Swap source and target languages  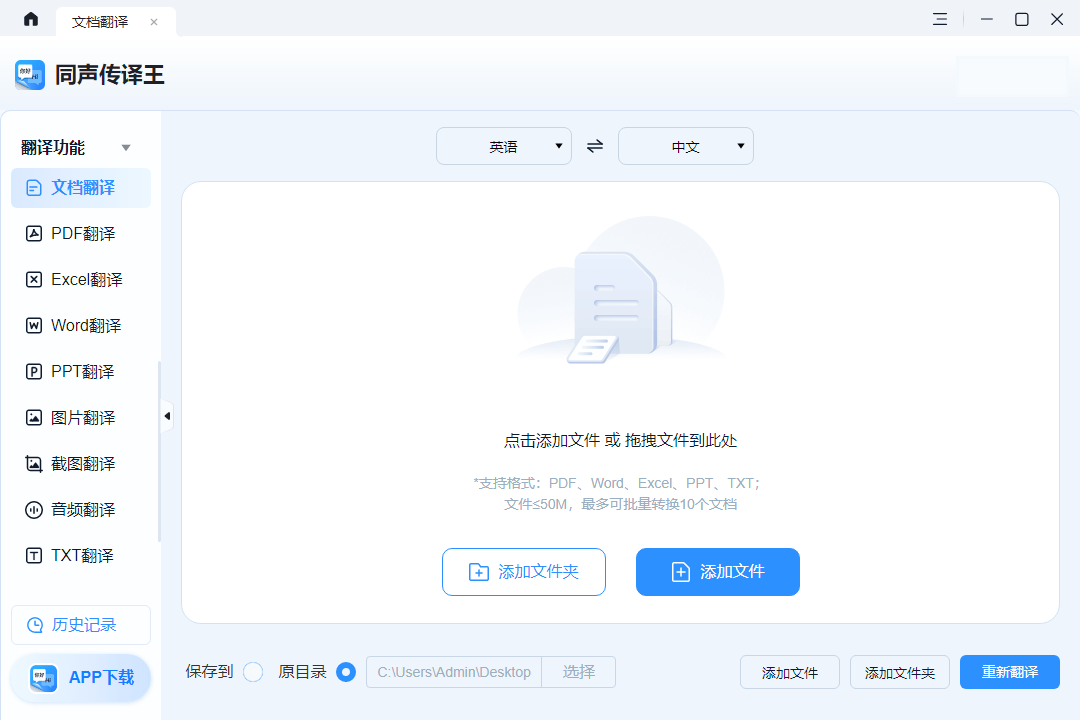[595, 146]
